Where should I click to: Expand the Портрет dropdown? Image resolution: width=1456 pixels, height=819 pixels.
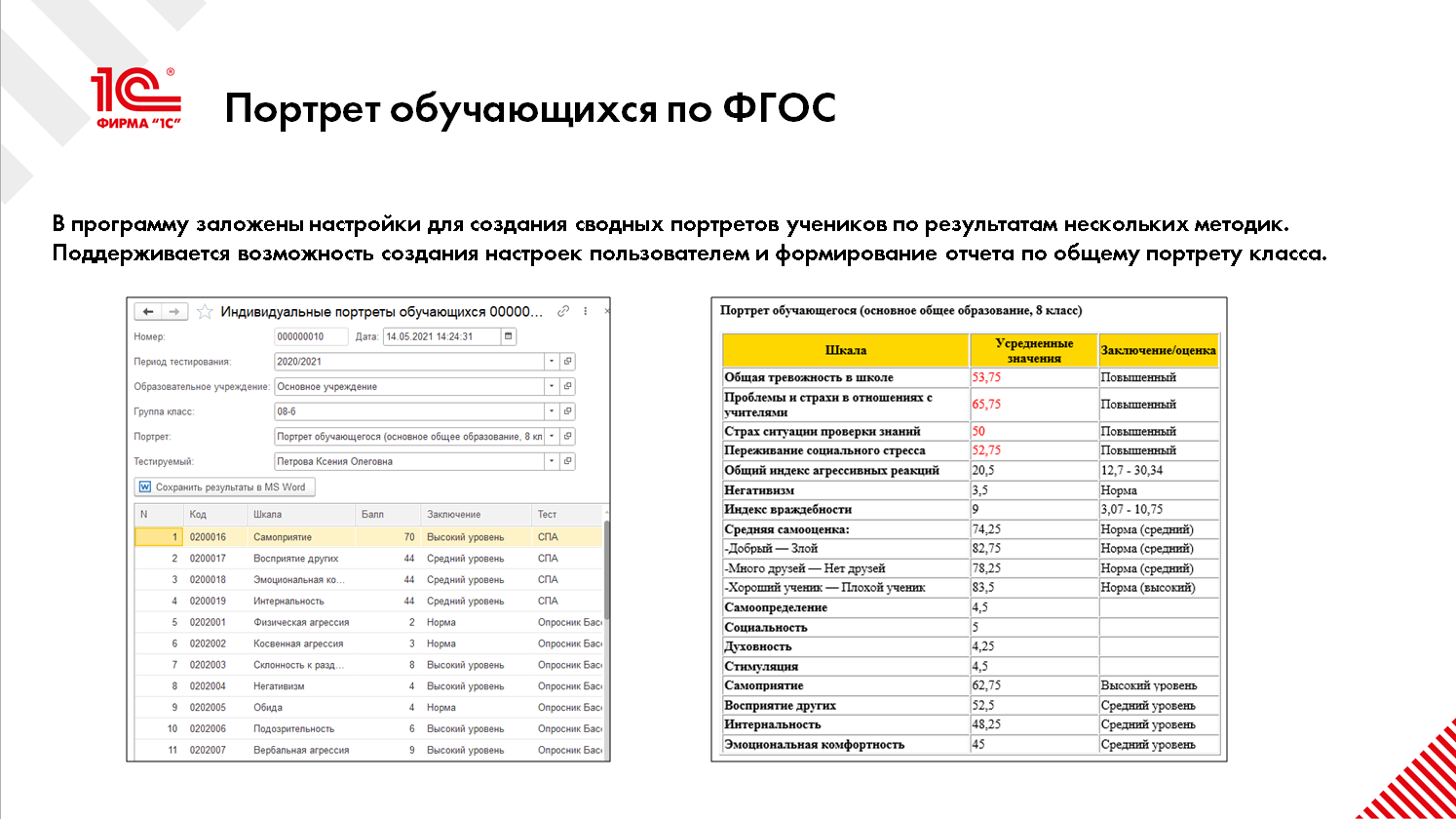(x=552, y=437)
